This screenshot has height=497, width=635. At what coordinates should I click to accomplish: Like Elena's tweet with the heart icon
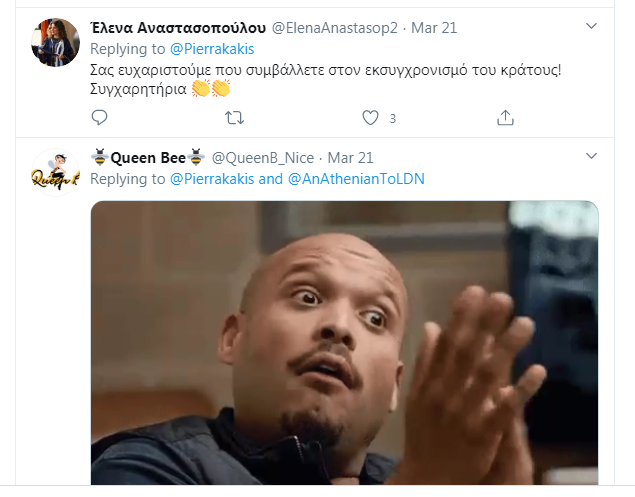pos(370,118)
